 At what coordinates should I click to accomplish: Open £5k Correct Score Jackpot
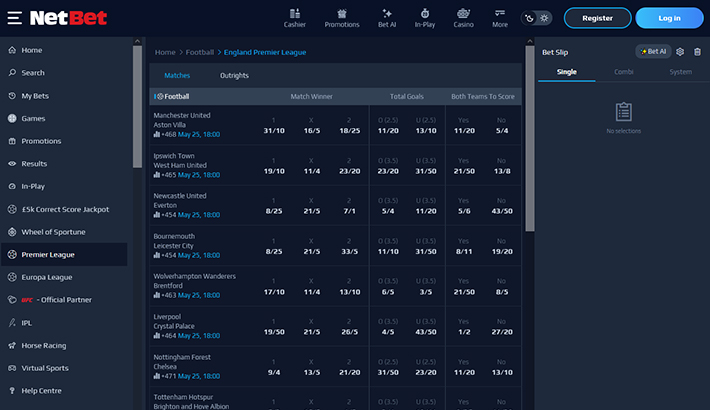coord(64,209)
